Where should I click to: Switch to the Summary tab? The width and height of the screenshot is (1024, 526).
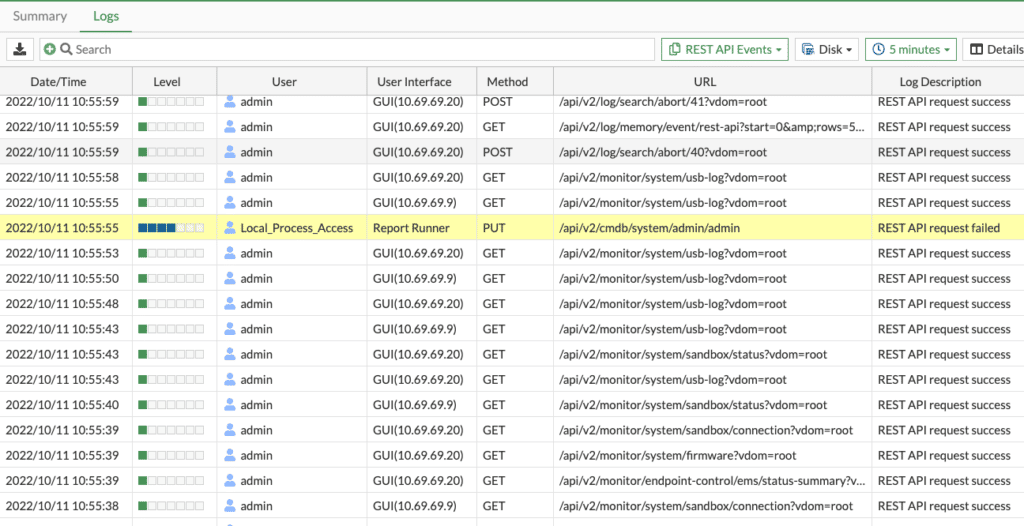[40, 16]
